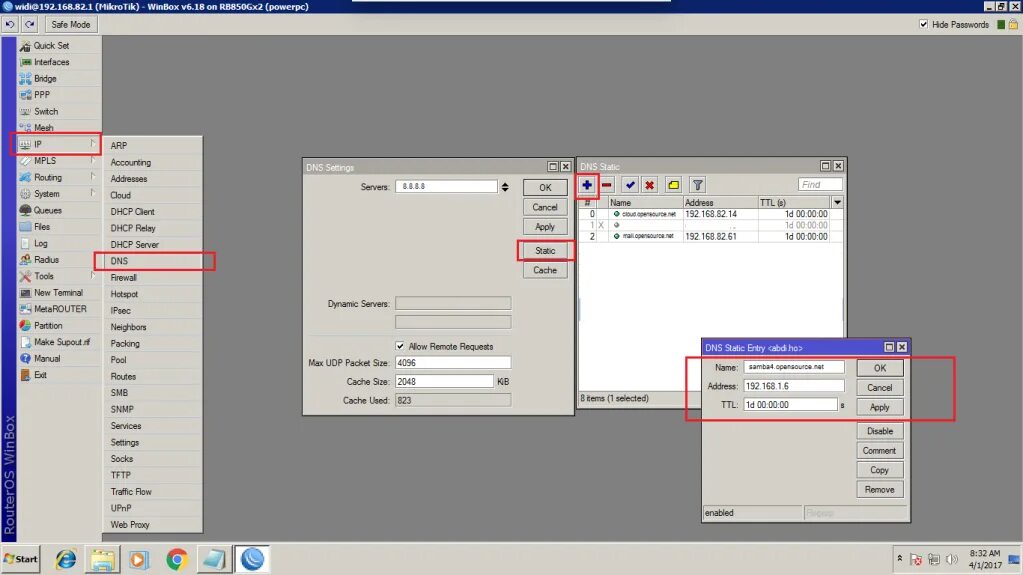Click Remove in DNS Static Entry dialog
The height and width of the screenshot is (575, 1023).
tap(879, 490)
